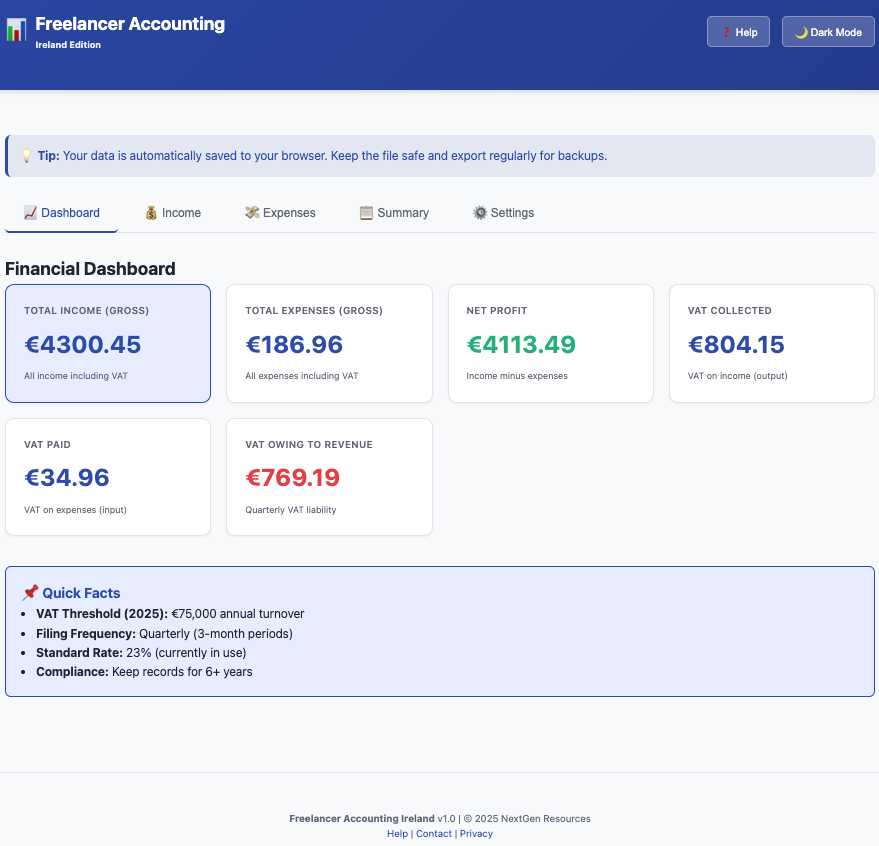Click the gear icon on Settings tab
This screenshot has height=846, width=879.
[480, 212]
